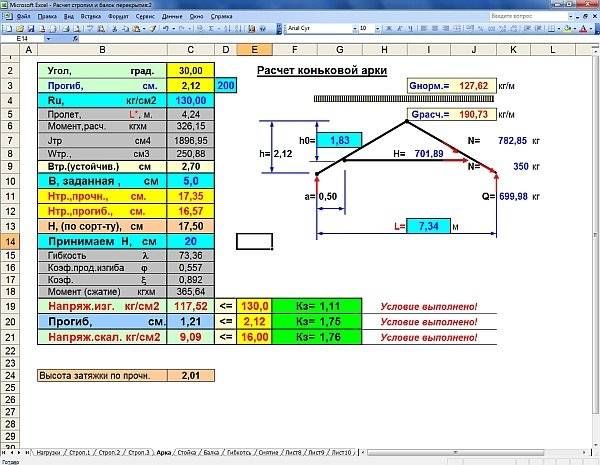Viewport: 600px width, 465px height.
Task: Open the Paste options dropdown arrow
Action: click(144, 29)
